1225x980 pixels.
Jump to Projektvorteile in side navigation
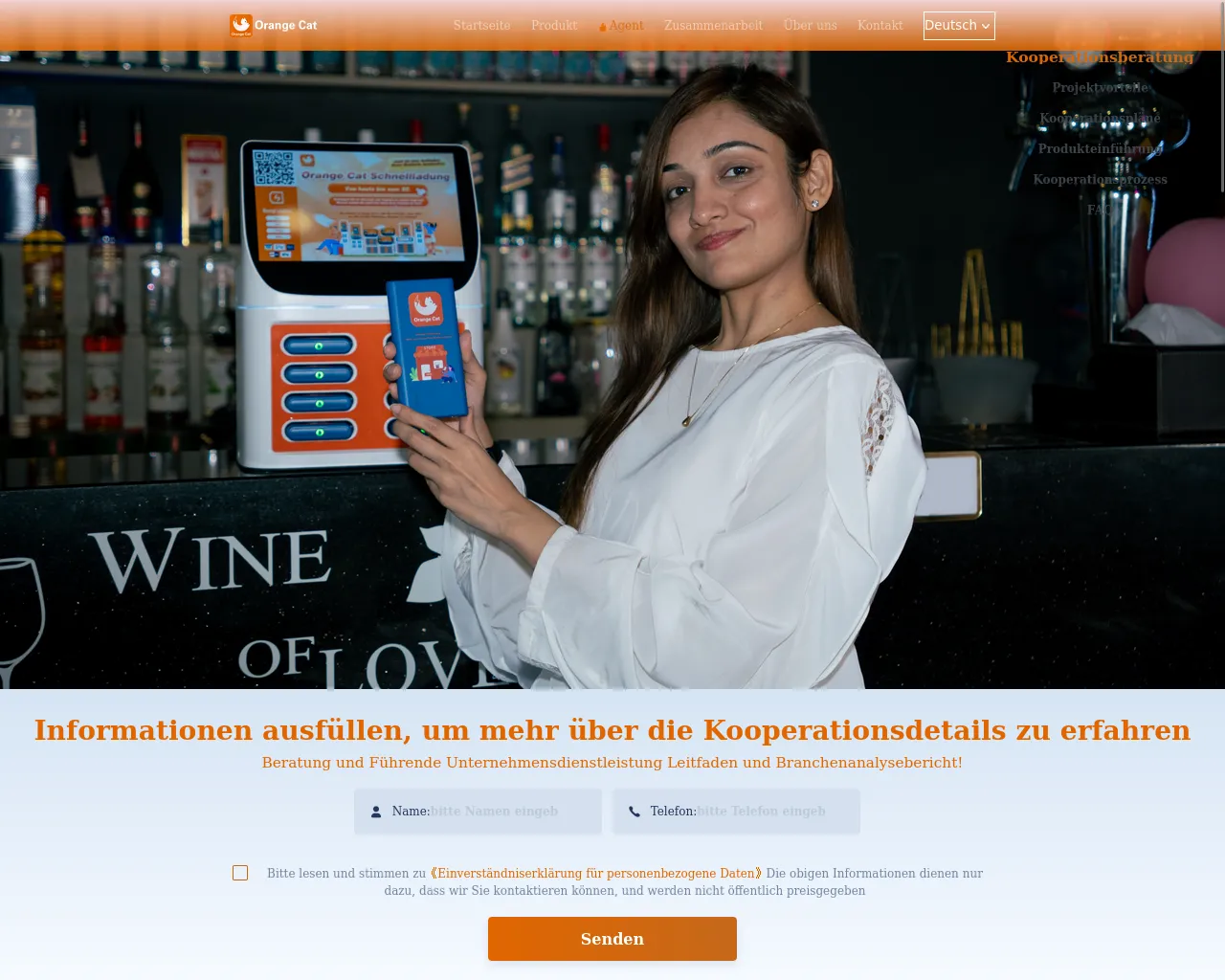coord(1100,88)
